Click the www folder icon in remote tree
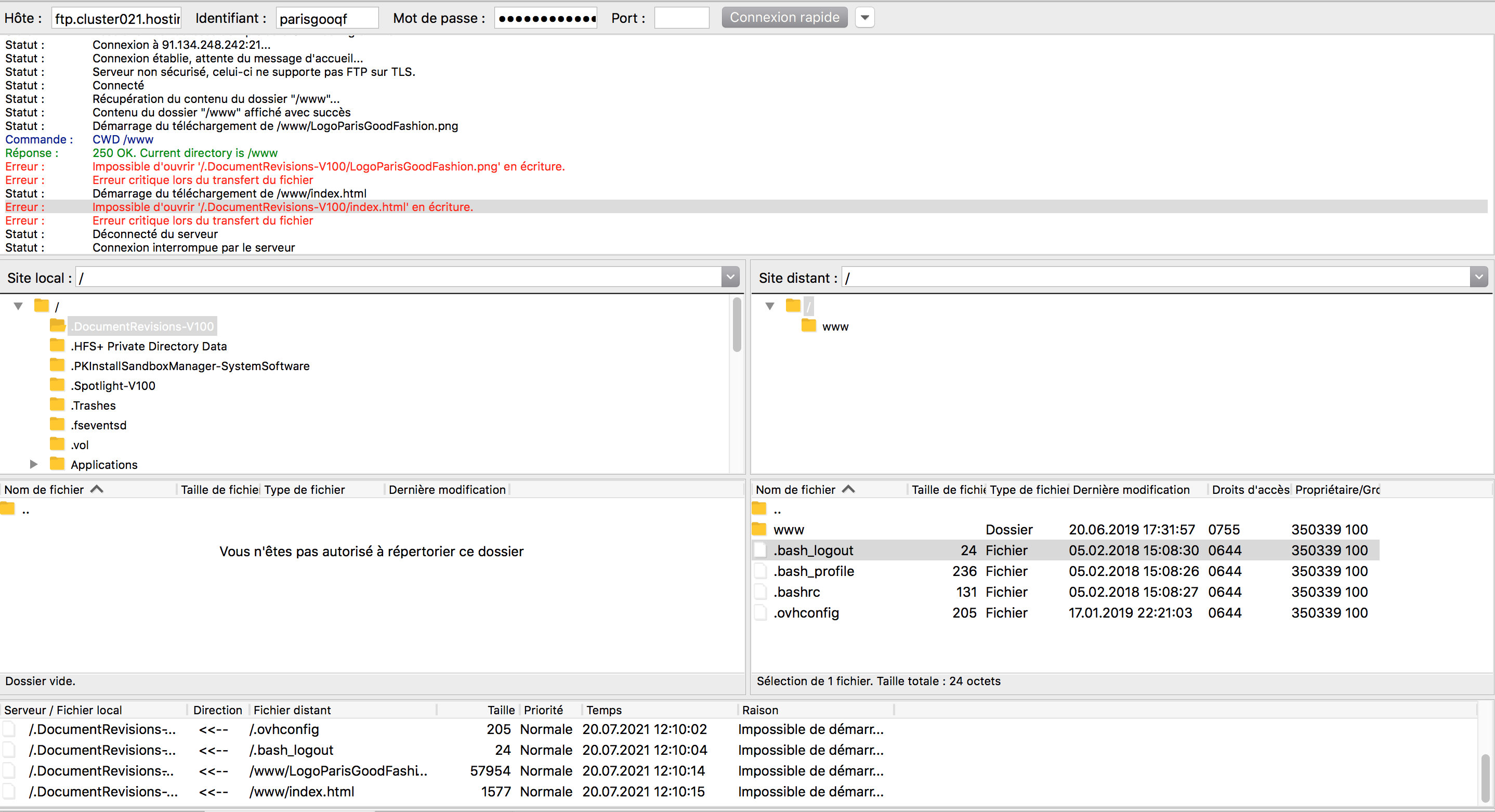The image size is (1495, 812). 808,325
